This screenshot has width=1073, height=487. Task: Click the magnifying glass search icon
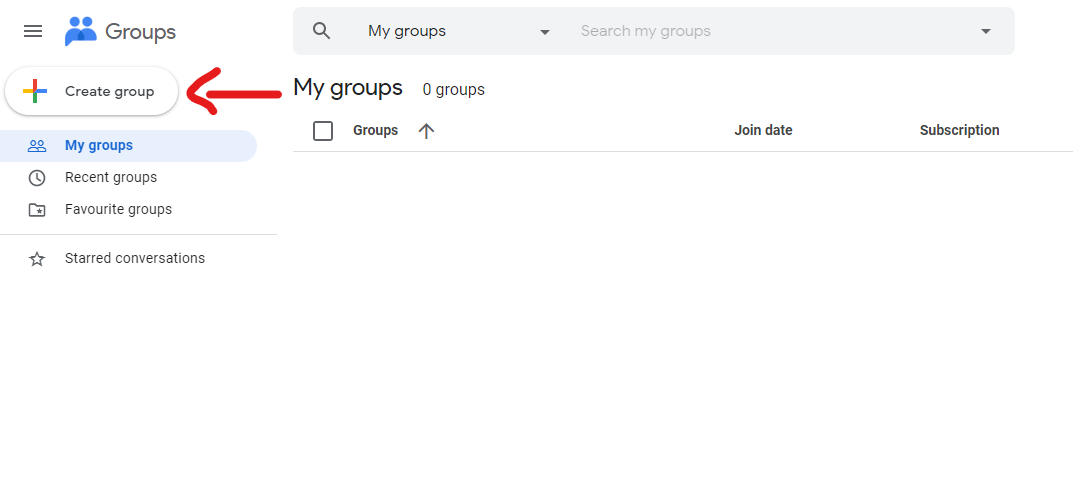tap(321, 31)
